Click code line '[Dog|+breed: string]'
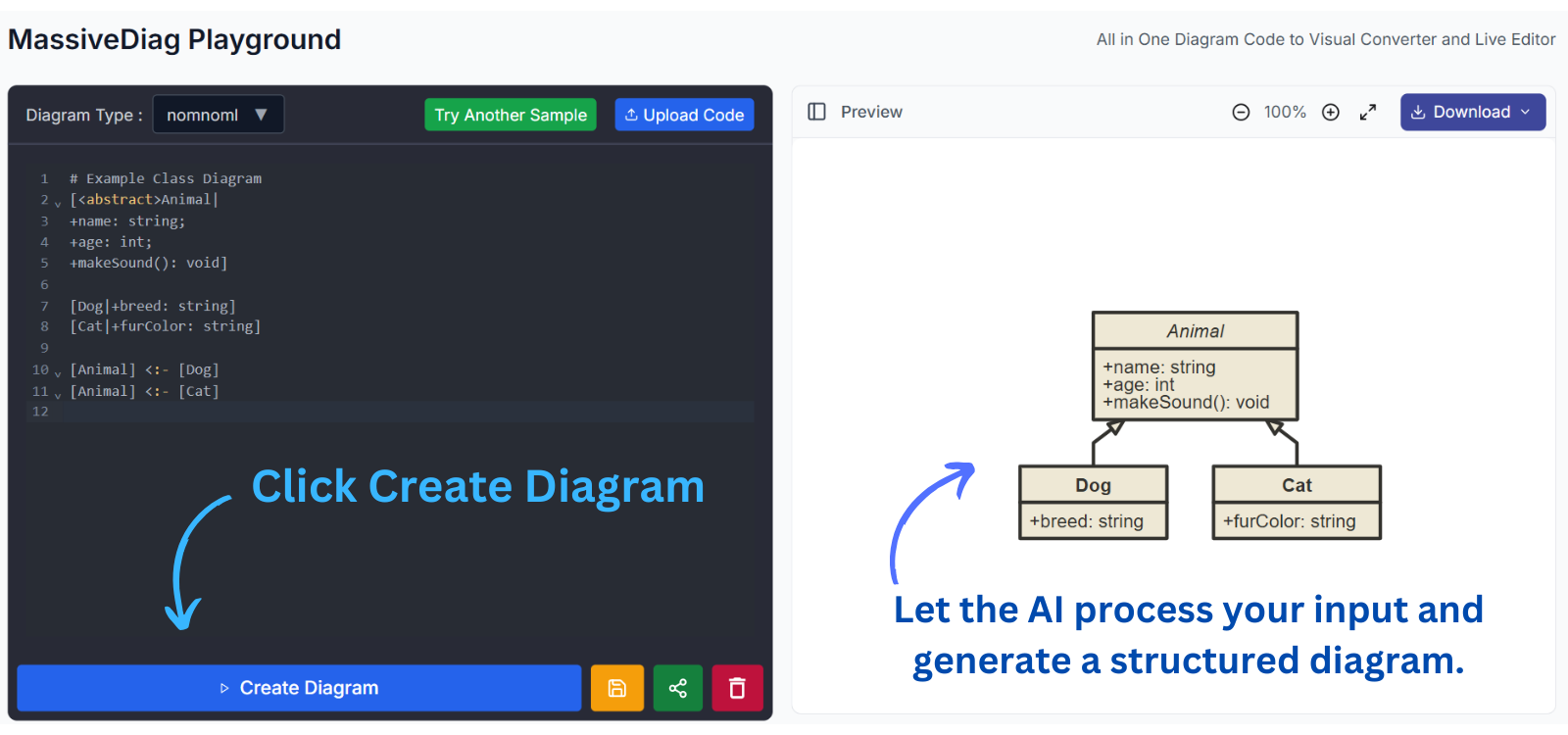Image resolution: width=1568 pixels, height=735 pixels. coord(153,306)
